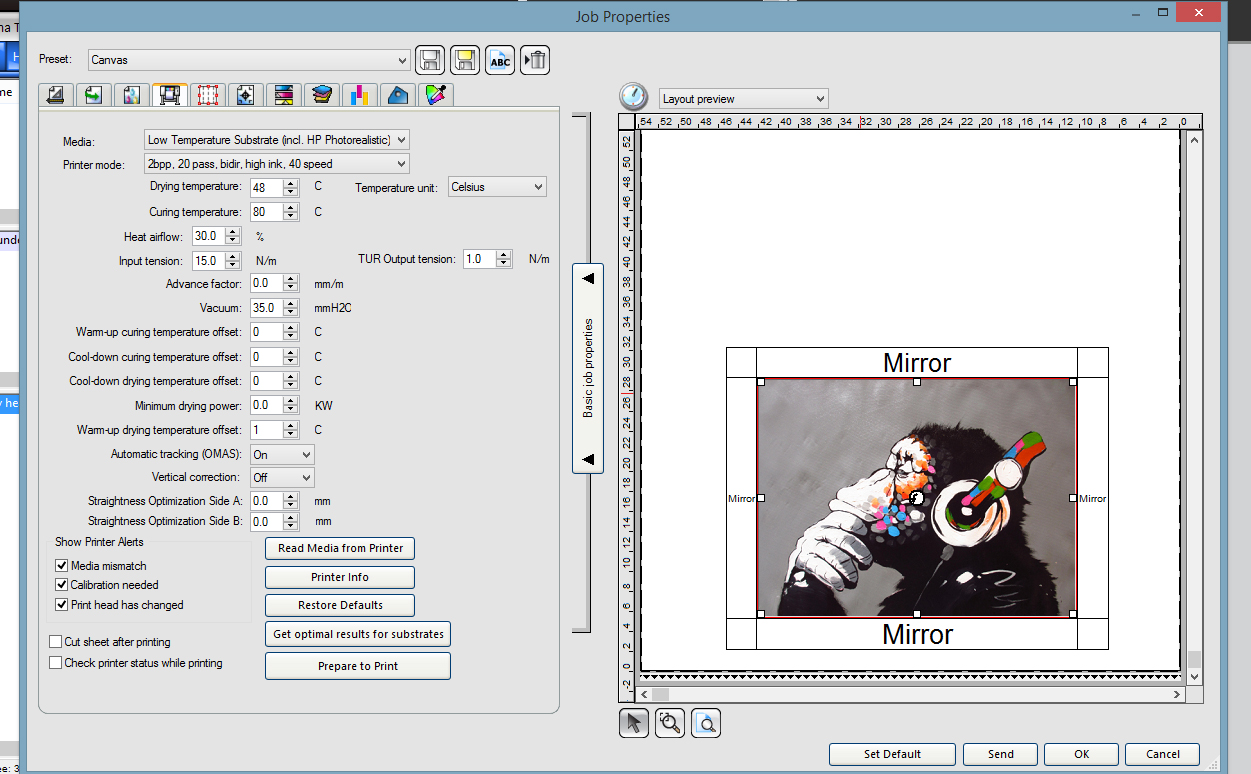Open the Vertical correction dropdown
Screen dimensions: 1251x774
pyautogui.click(x=282, y=478)
